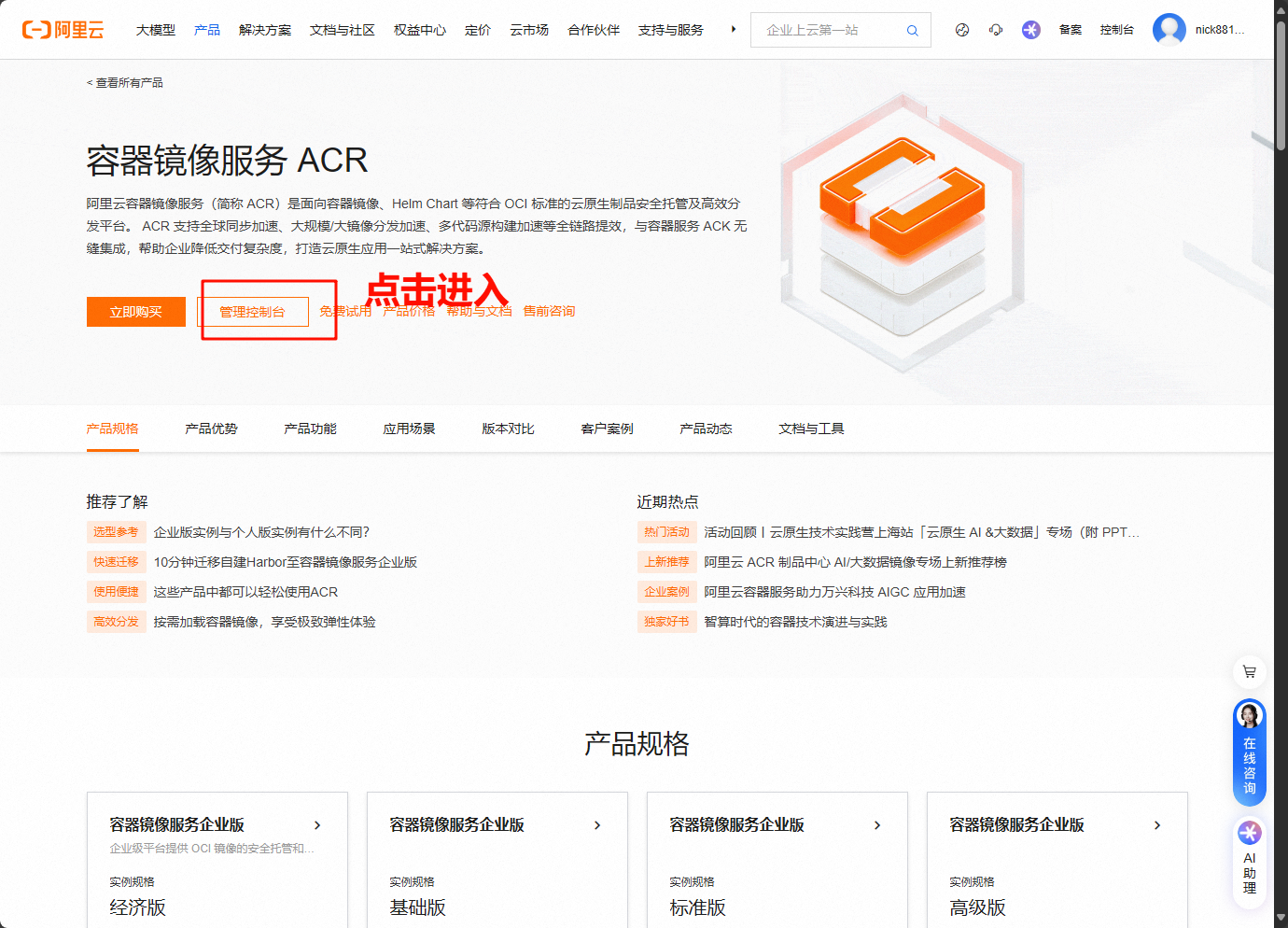Expand the more navigation arrow
The height and width of the screenshot is (928, 1288).
[x=734, y=30]
